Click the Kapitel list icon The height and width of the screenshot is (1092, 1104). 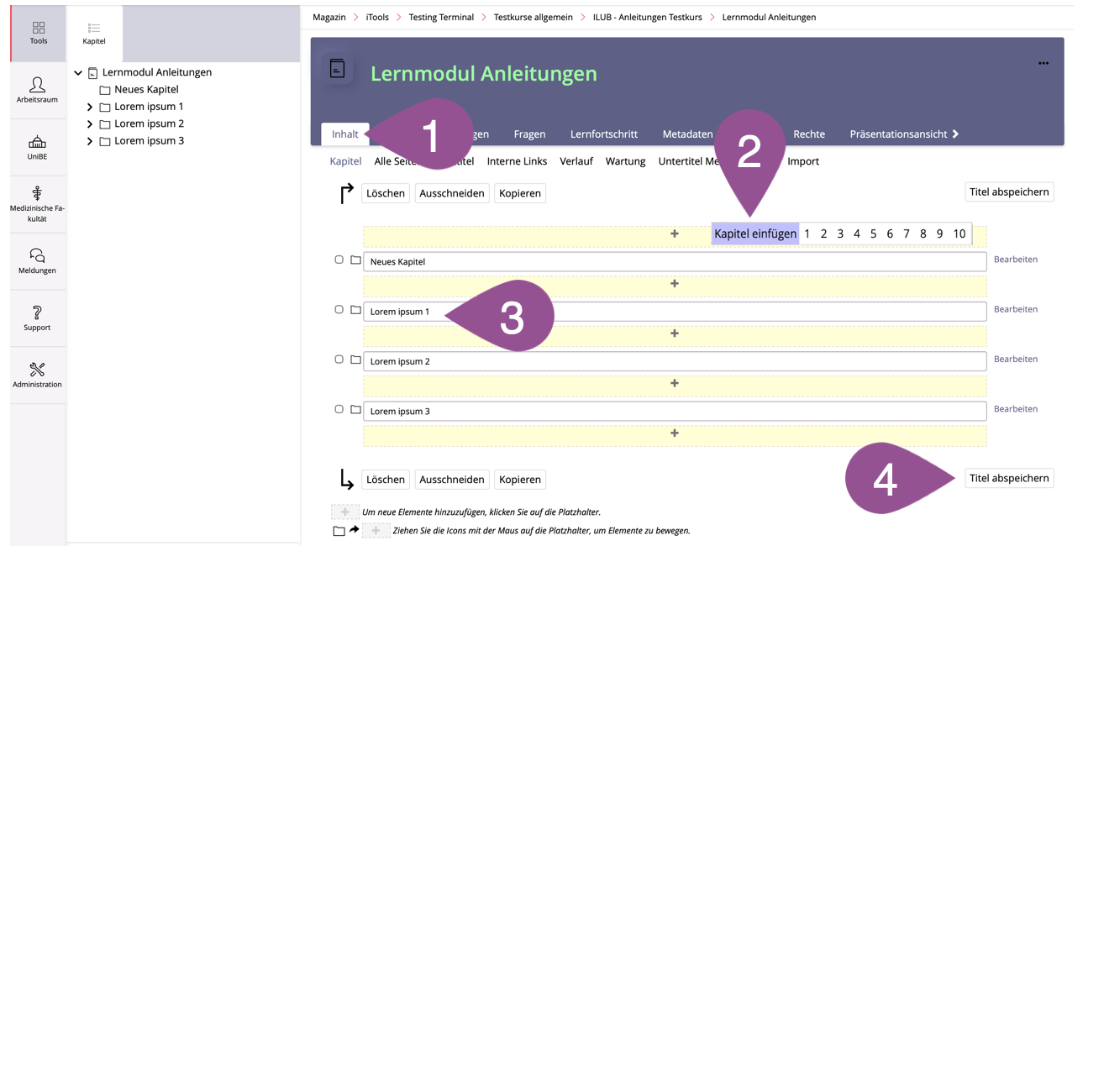pos(94,29)
